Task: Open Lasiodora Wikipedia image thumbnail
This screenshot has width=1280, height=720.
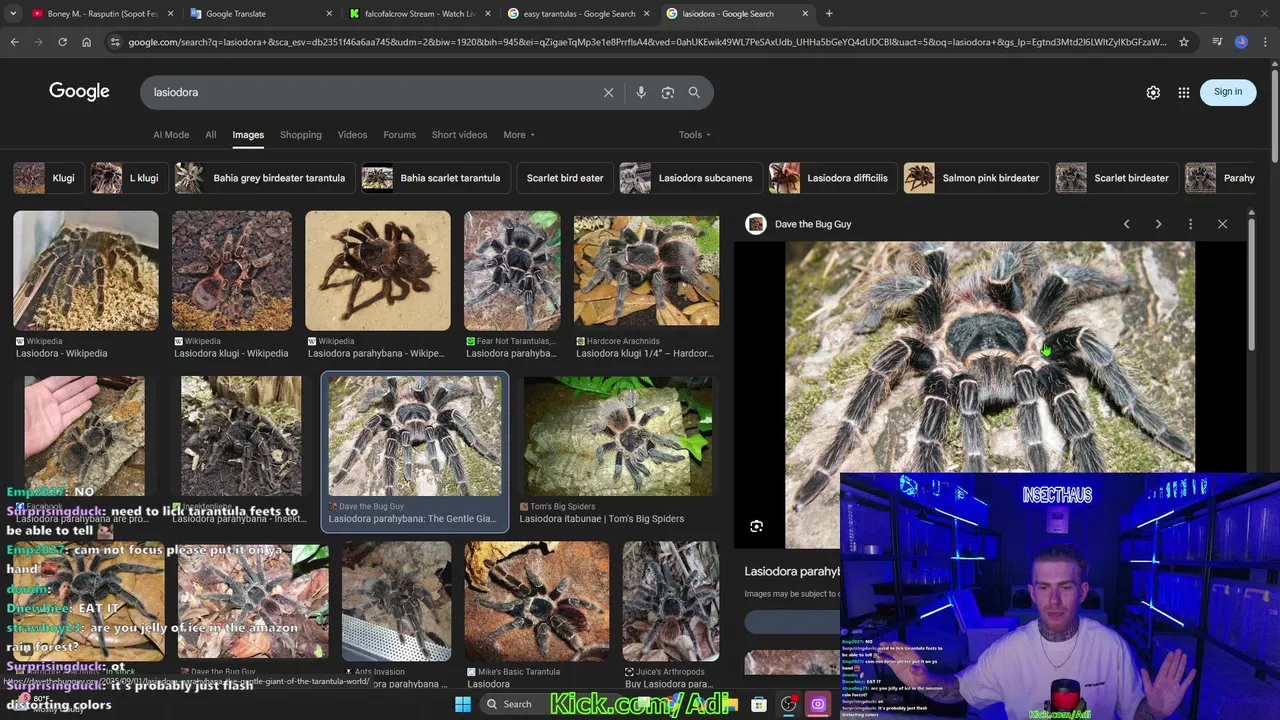Action: pyautogui.click(x=86, y=271)
